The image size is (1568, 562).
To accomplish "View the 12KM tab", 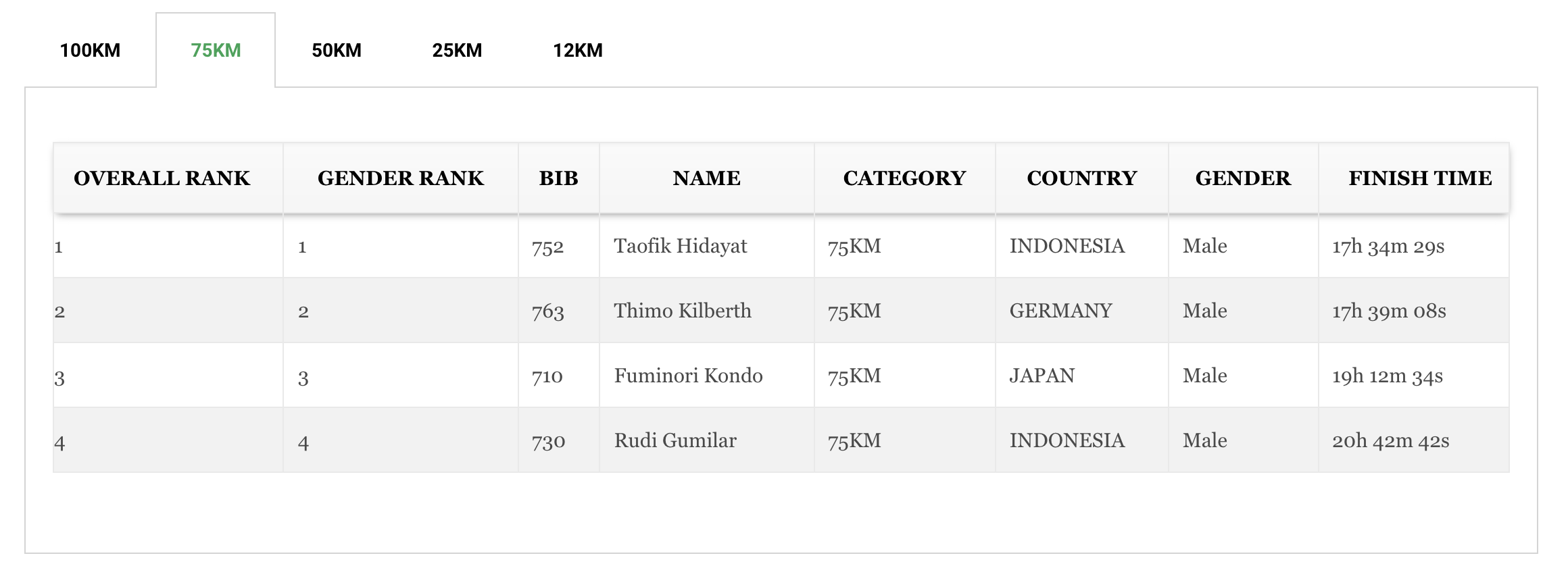I will coord(578,51).
